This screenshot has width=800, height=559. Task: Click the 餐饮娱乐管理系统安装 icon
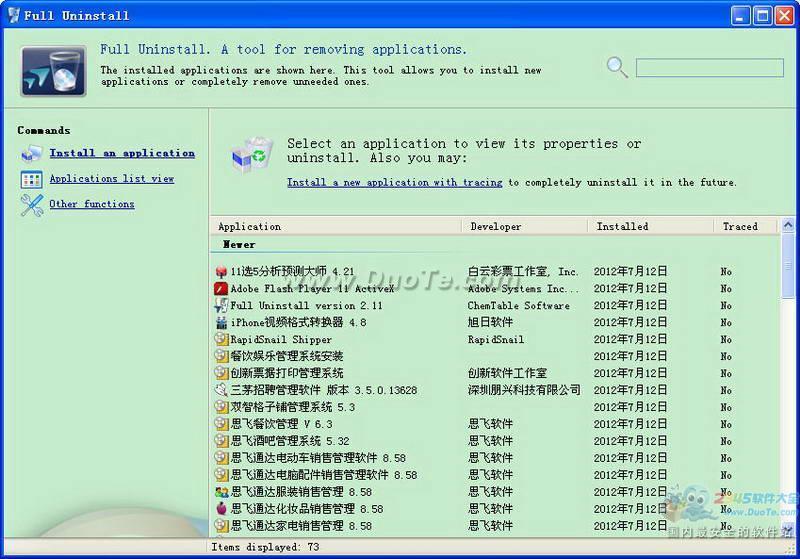[221, 356]
